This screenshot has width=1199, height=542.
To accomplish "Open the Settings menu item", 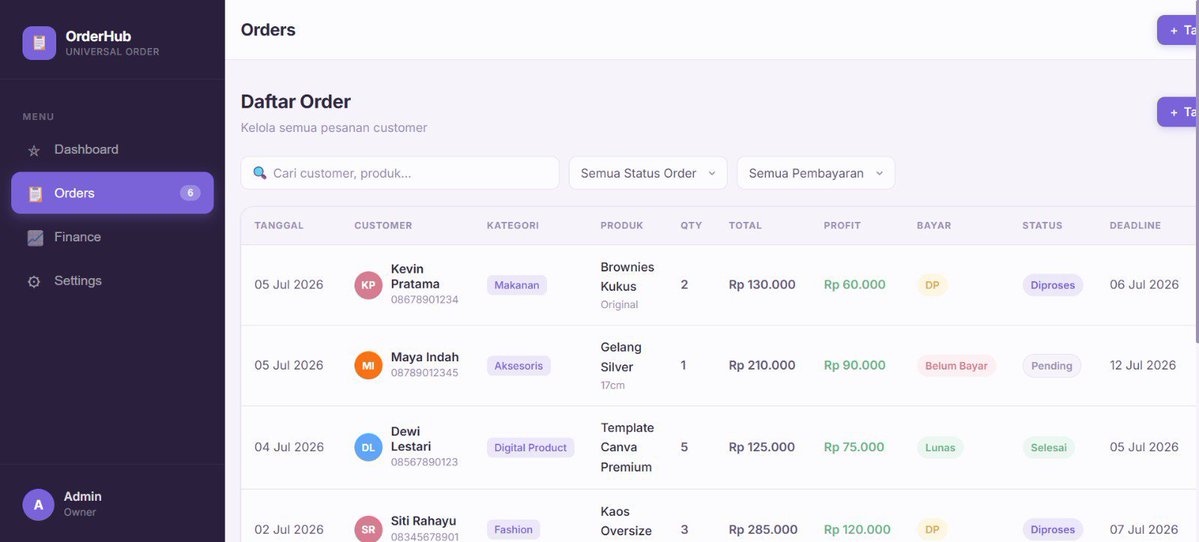I will pos(112,281).
